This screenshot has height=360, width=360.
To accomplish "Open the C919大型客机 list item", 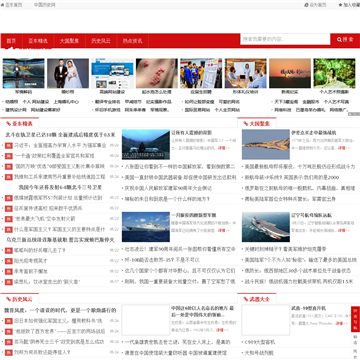I will (x=260, y=342).
